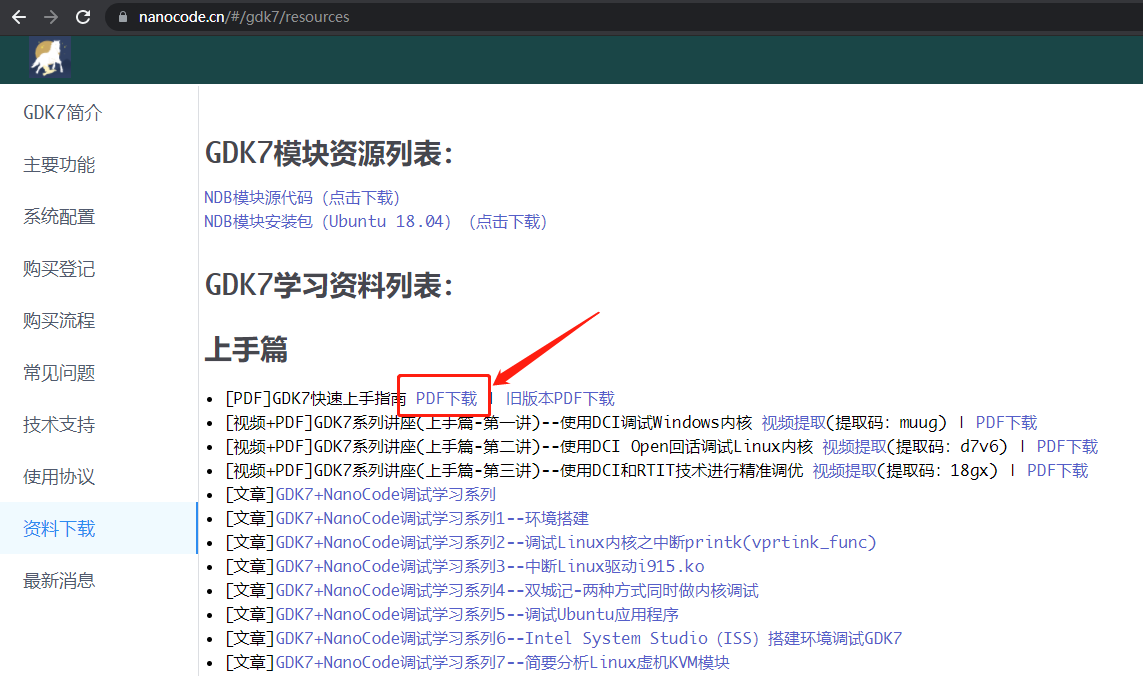1143x676 pixels.
Task: Click the text (提取码: muug)
Action: tap(886, 423)
